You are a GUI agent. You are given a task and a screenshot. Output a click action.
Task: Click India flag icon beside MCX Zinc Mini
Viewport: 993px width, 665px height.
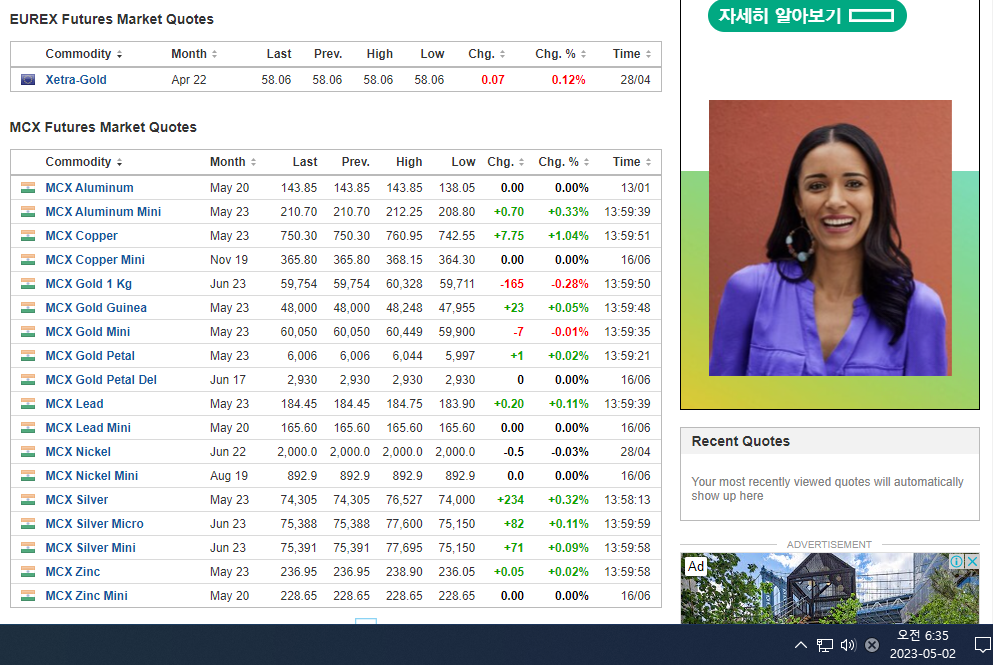[x=28, y=597]
